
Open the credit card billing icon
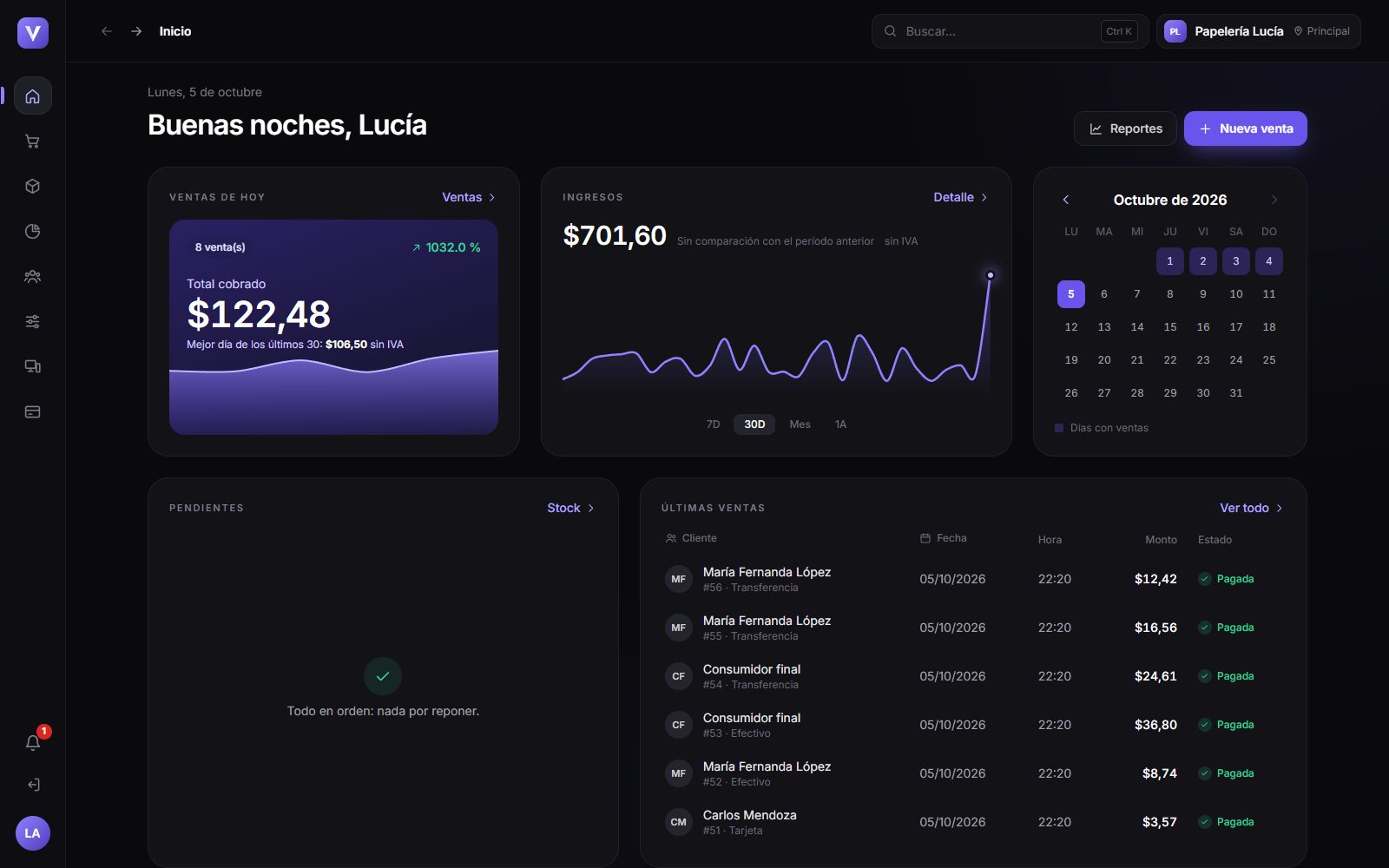[32, 412]
